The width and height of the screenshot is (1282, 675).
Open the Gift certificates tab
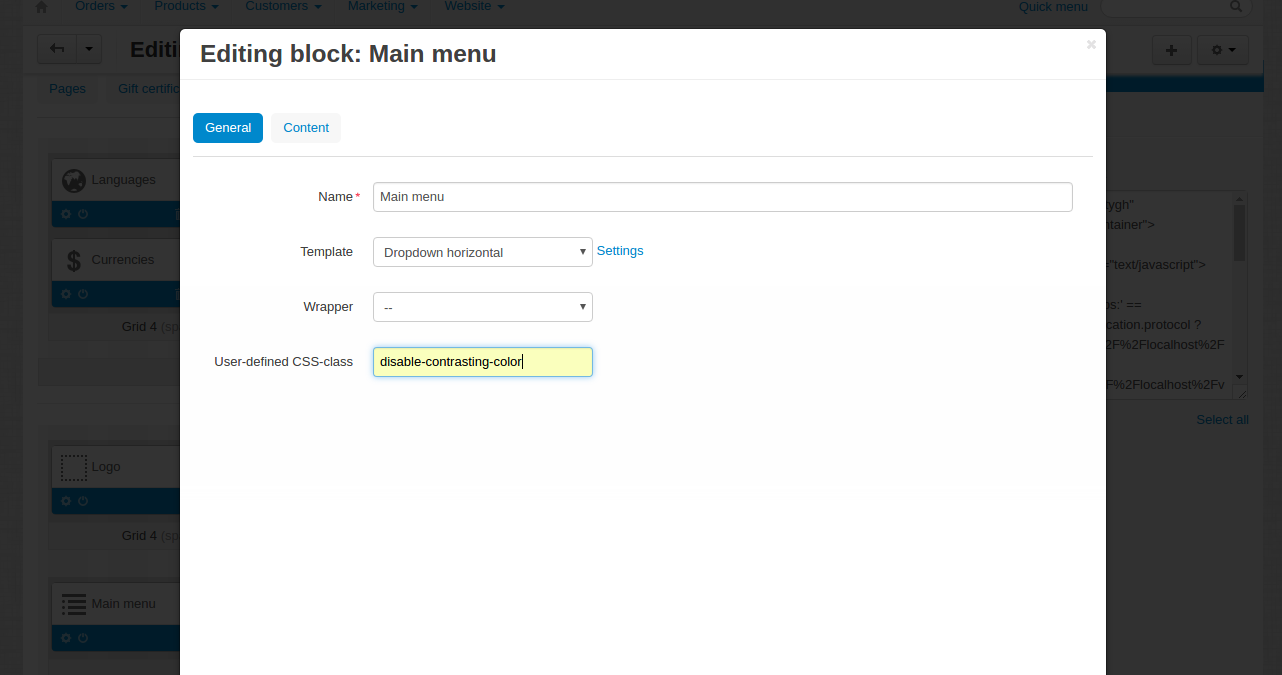tap(148, 88)
